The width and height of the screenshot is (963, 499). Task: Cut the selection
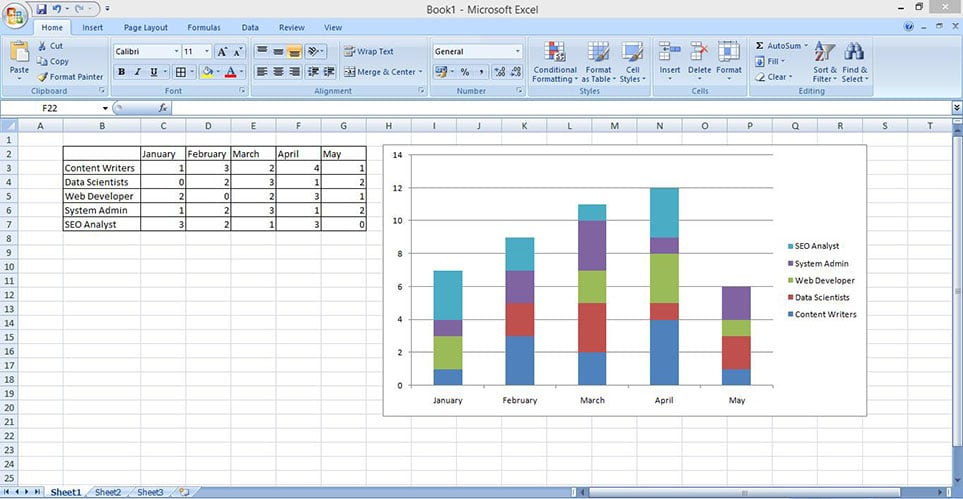[x=50, y=46]
